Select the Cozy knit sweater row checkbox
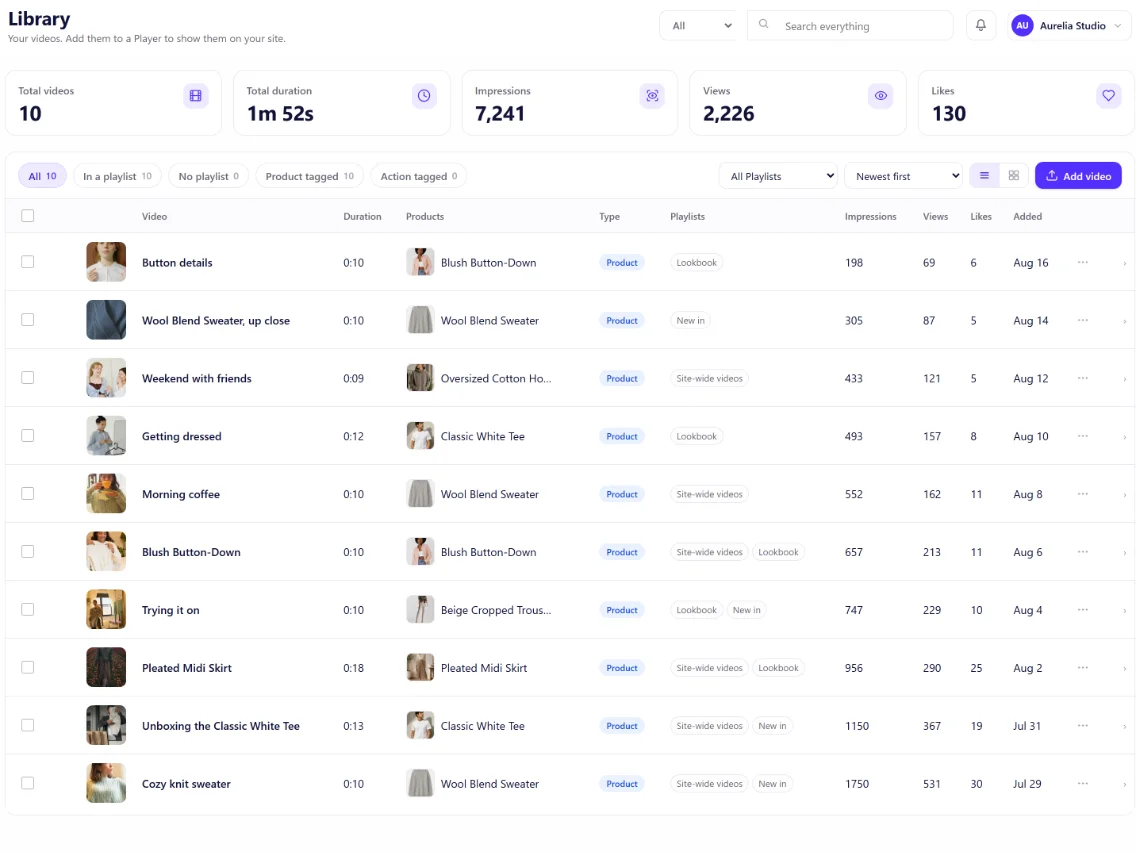 coord(28,783)
